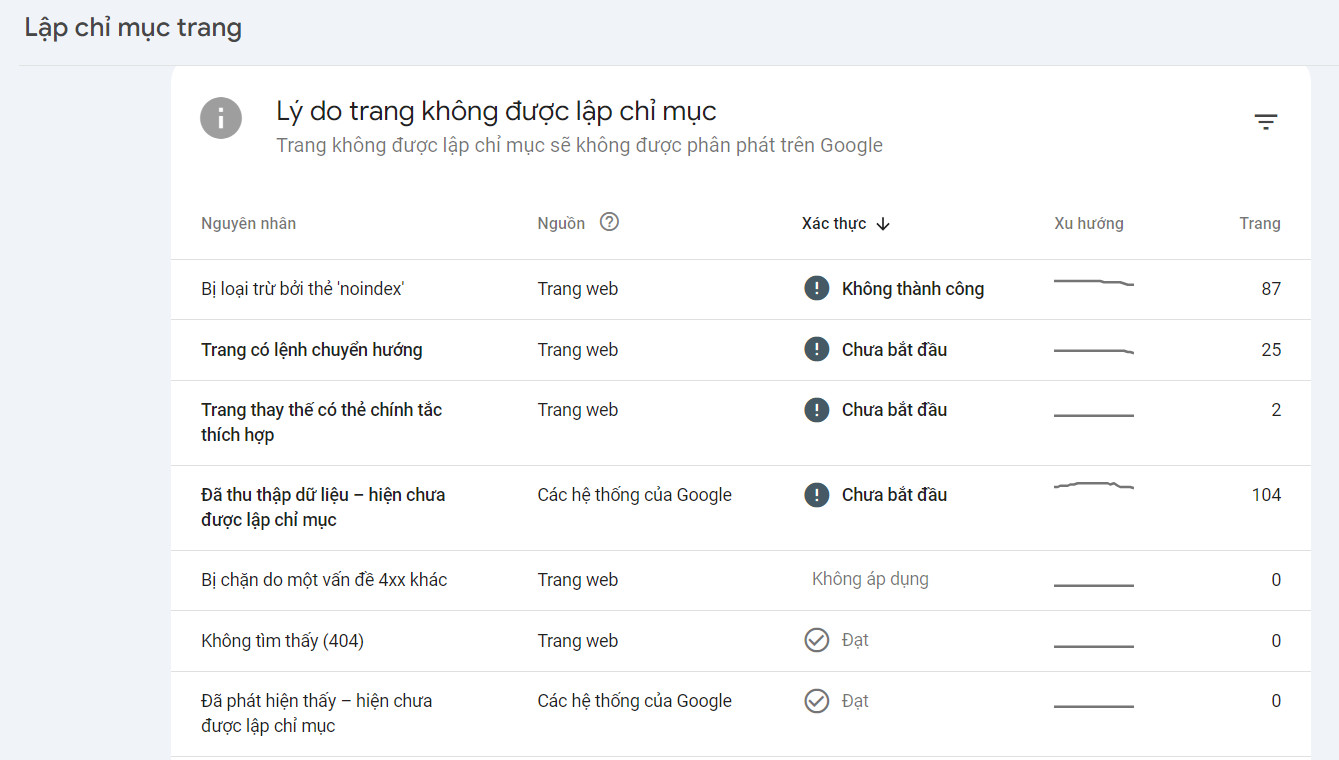This screenshot has width=1339, height=760.
Task: Click the trend sparkline in the 'Trang có lệnh chuyển hướng' row
Action: click(x=1094, y=351)
